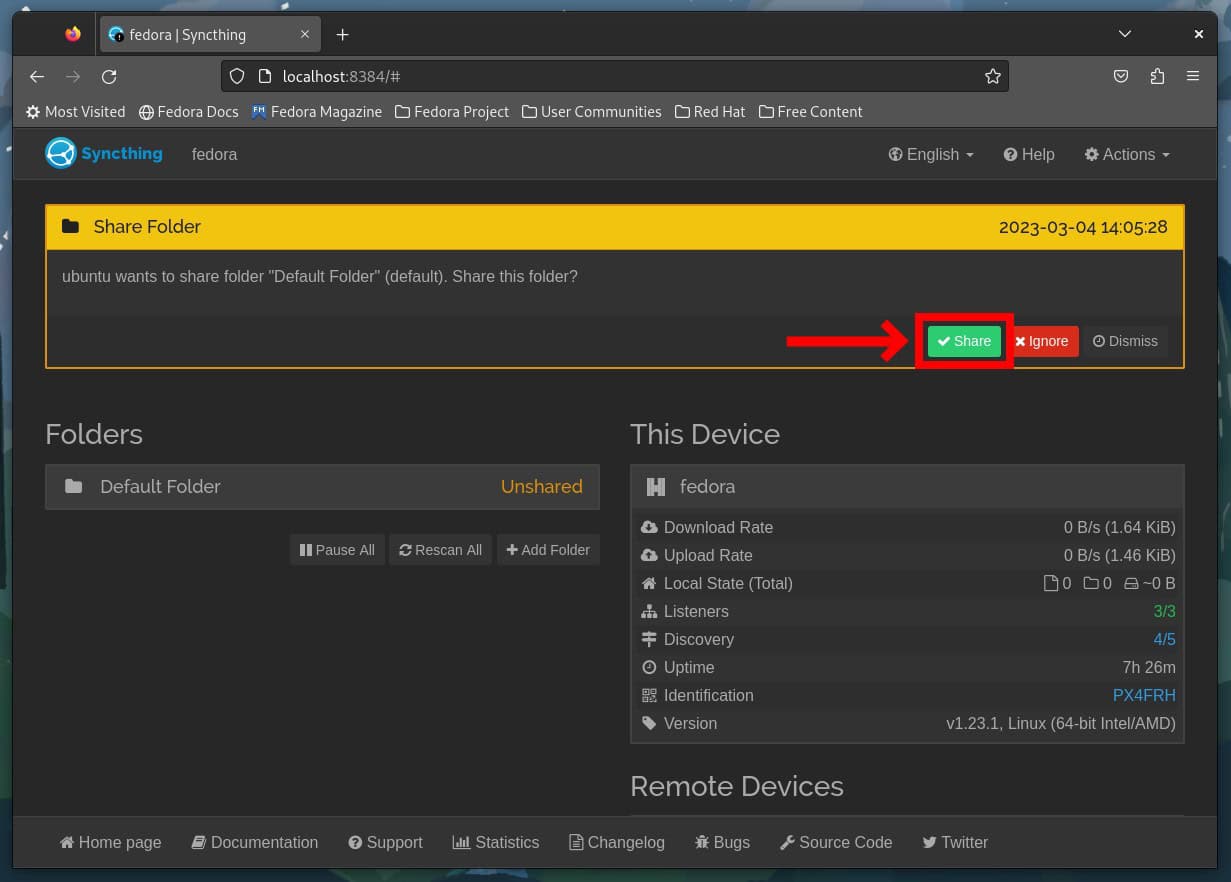Open the Actions dropdown menu
Viewport: 1231px width, 882px height.
coord(1127,154)
